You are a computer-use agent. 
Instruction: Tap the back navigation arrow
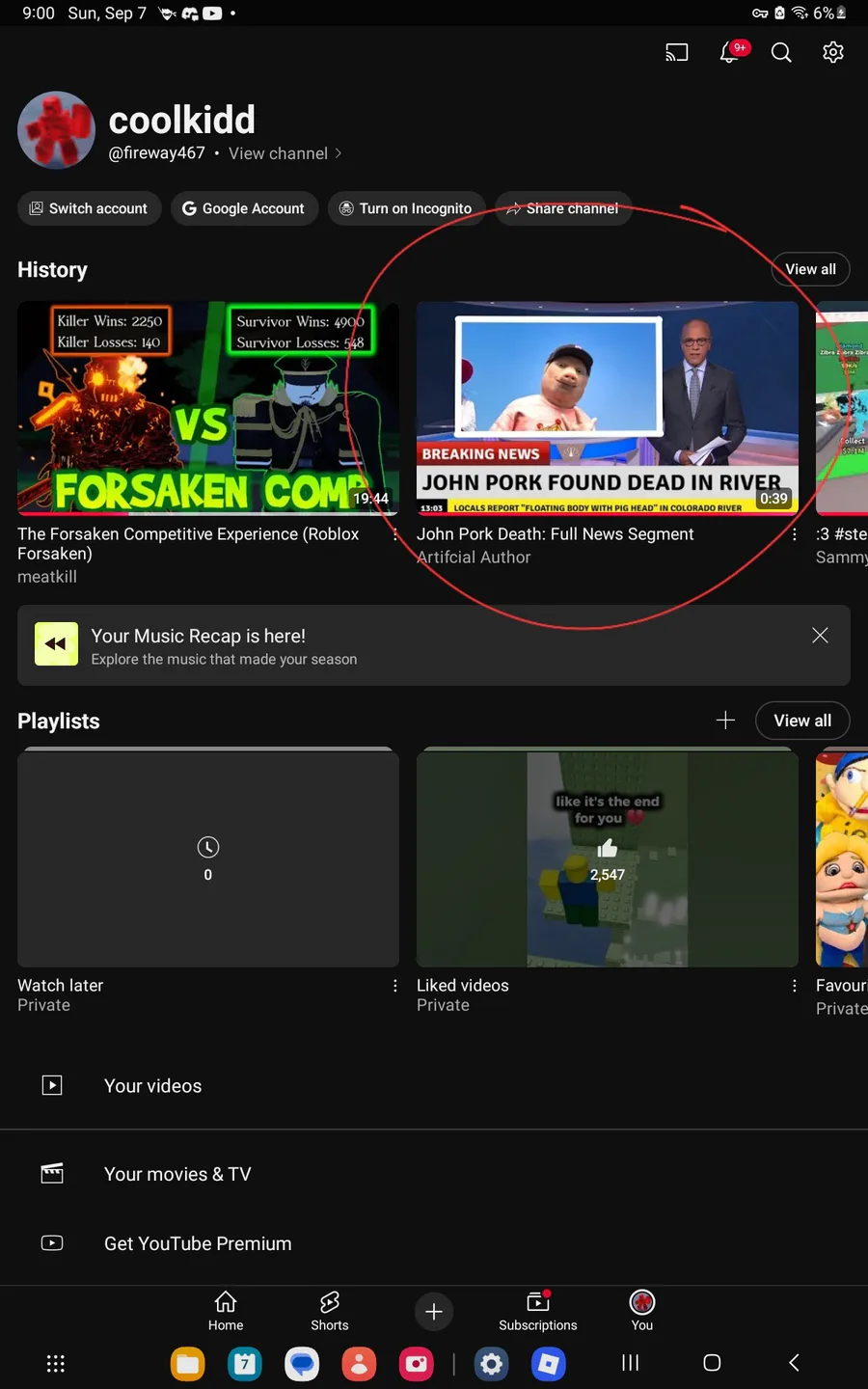pos(794,1363)
